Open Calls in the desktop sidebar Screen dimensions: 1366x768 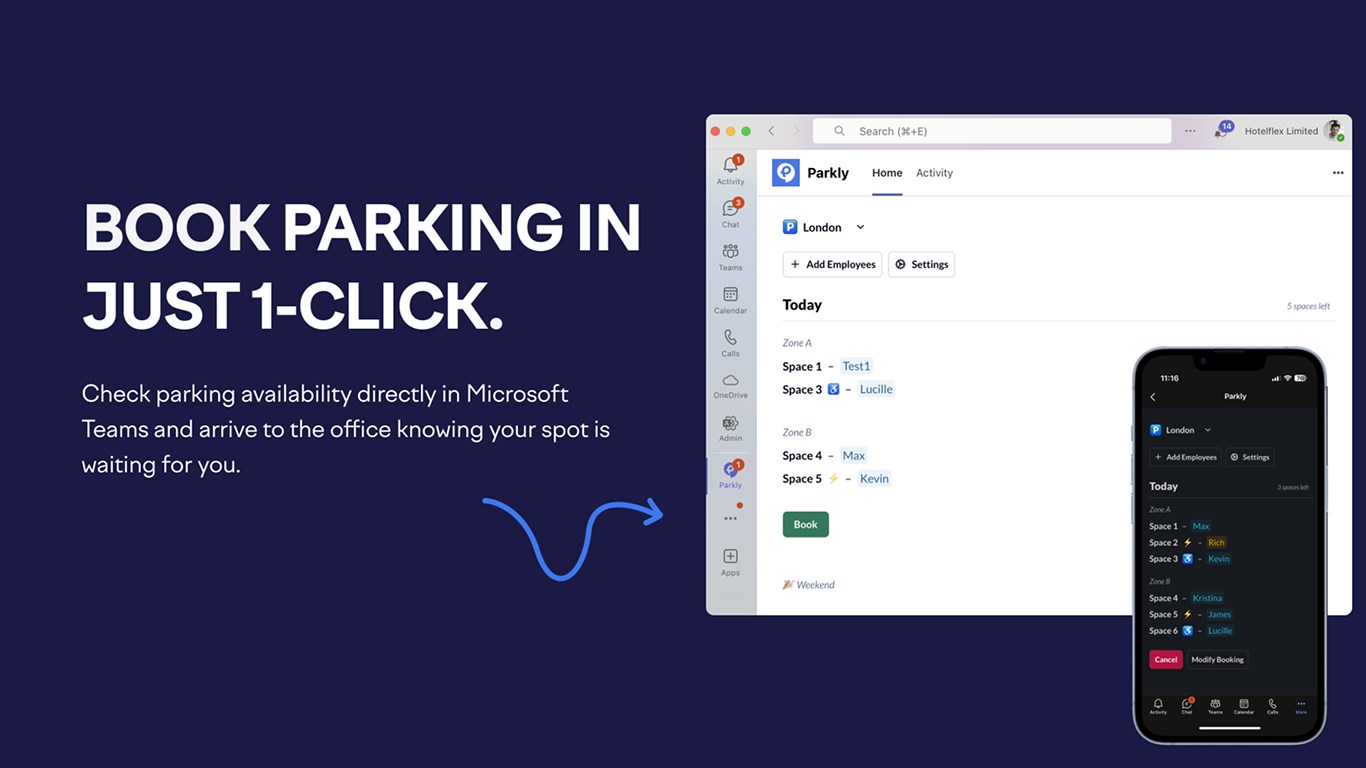point(731,343)
